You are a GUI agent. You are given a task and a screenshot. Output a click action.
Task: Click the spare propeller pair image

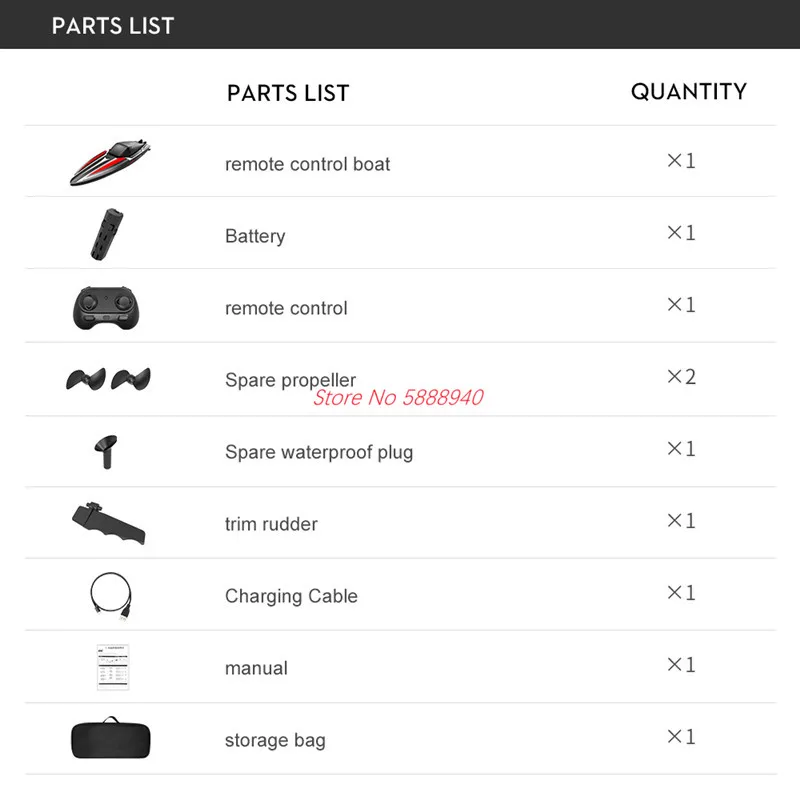point(108,379)
